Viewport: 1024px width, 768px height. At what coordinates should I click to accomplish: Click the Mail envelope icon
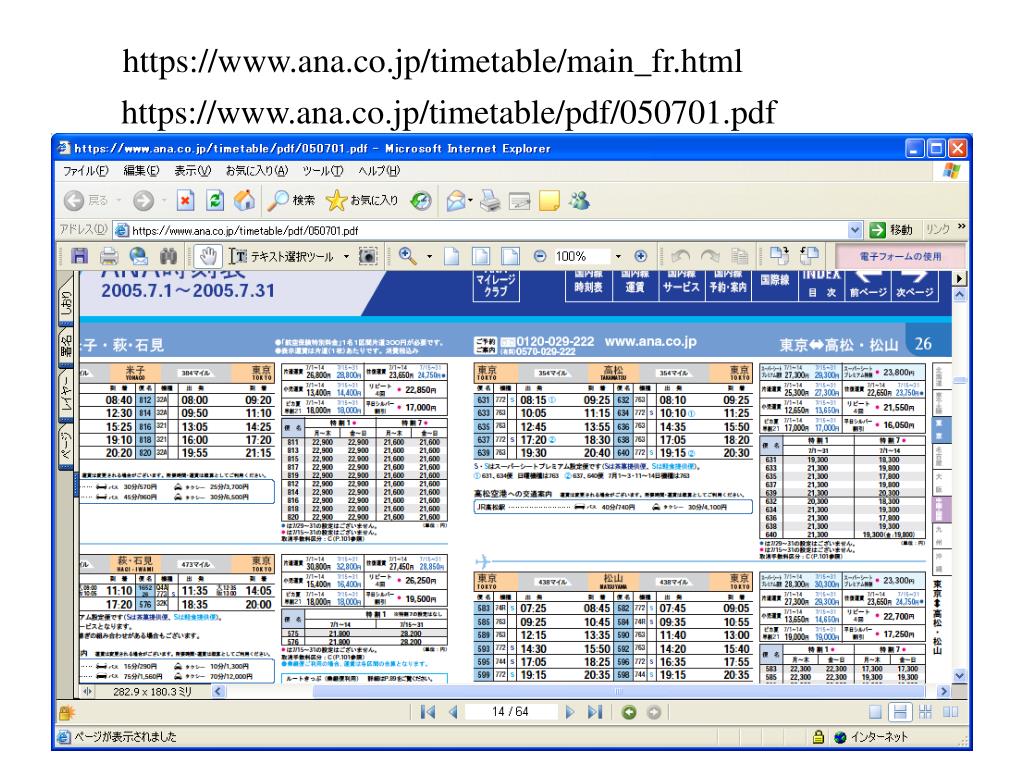[x=456, y=200]
